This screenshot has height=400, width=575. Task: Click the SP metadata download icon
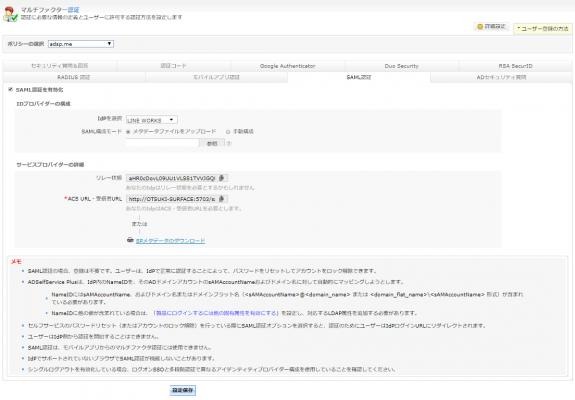pyautogui.click(x=130, y=241)
